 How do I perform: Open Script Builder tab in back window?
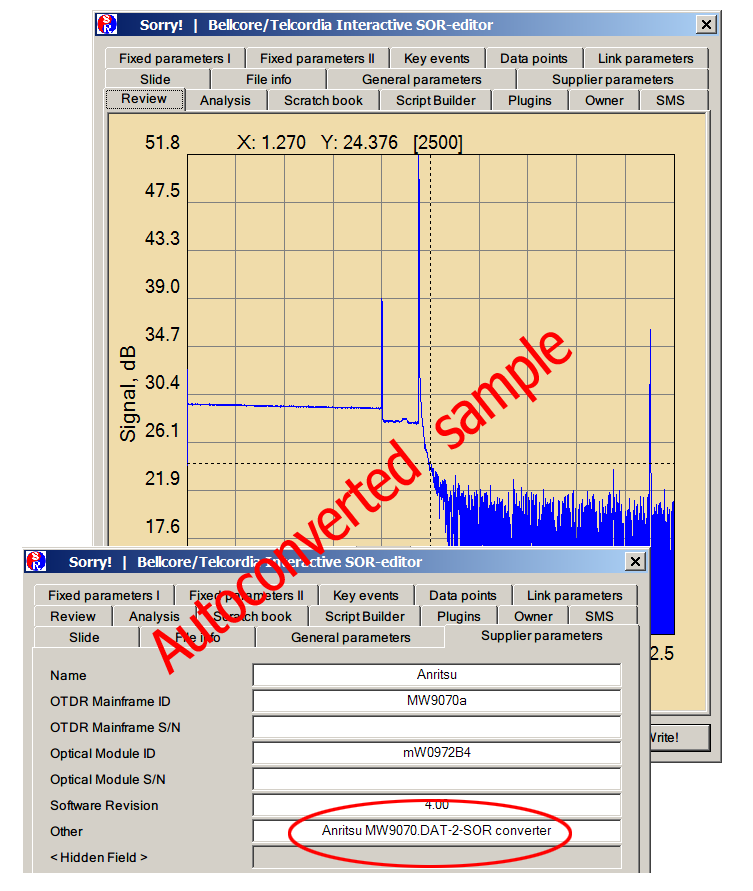pyautogui.click(x=436, y=101)
